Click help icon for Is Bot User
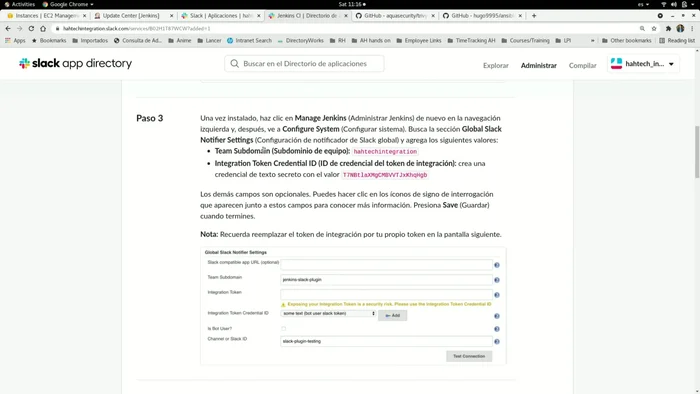The width and height of the screenshot is (700, 394). [x=496, y=329]
